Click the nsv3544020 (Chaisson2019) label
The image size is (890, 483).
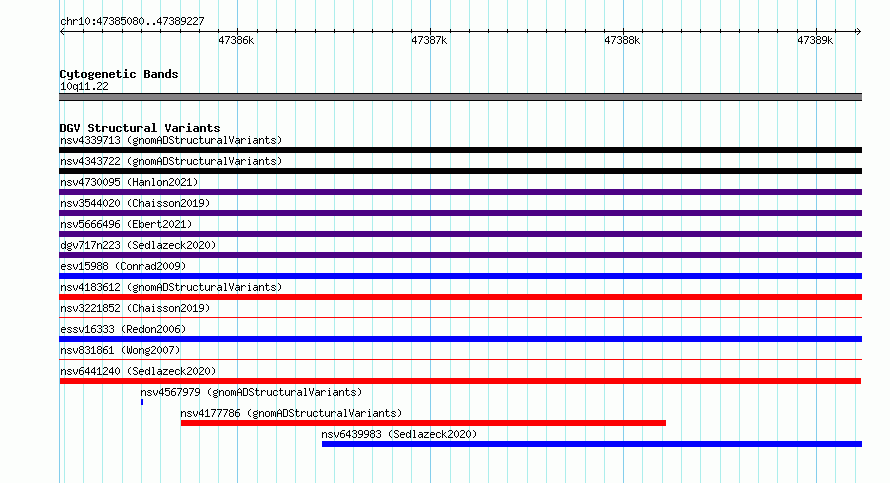(x=135, y=203)
